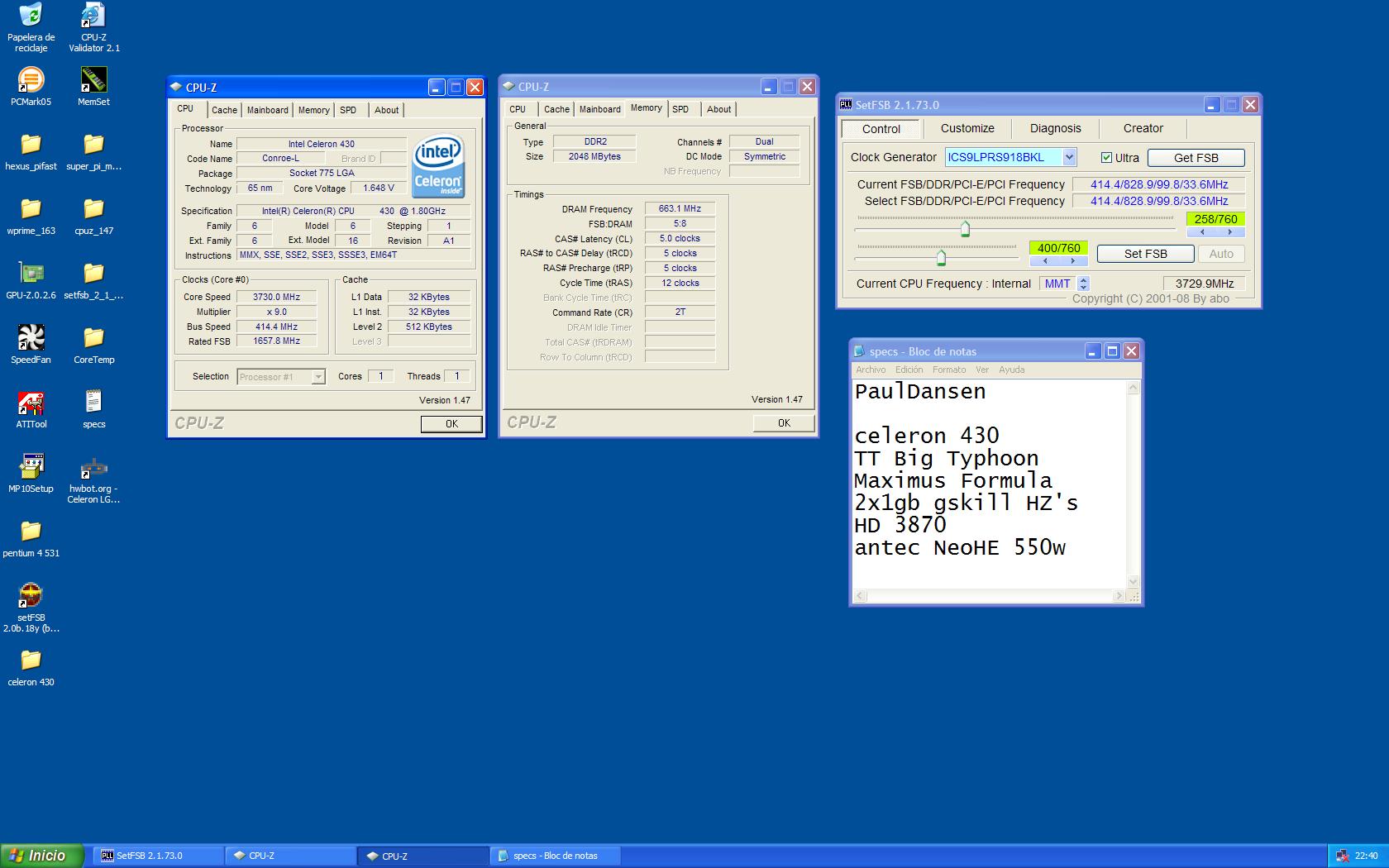
Task: Launch the PCMark05 desktop shortcut
Action: point(31,87)
